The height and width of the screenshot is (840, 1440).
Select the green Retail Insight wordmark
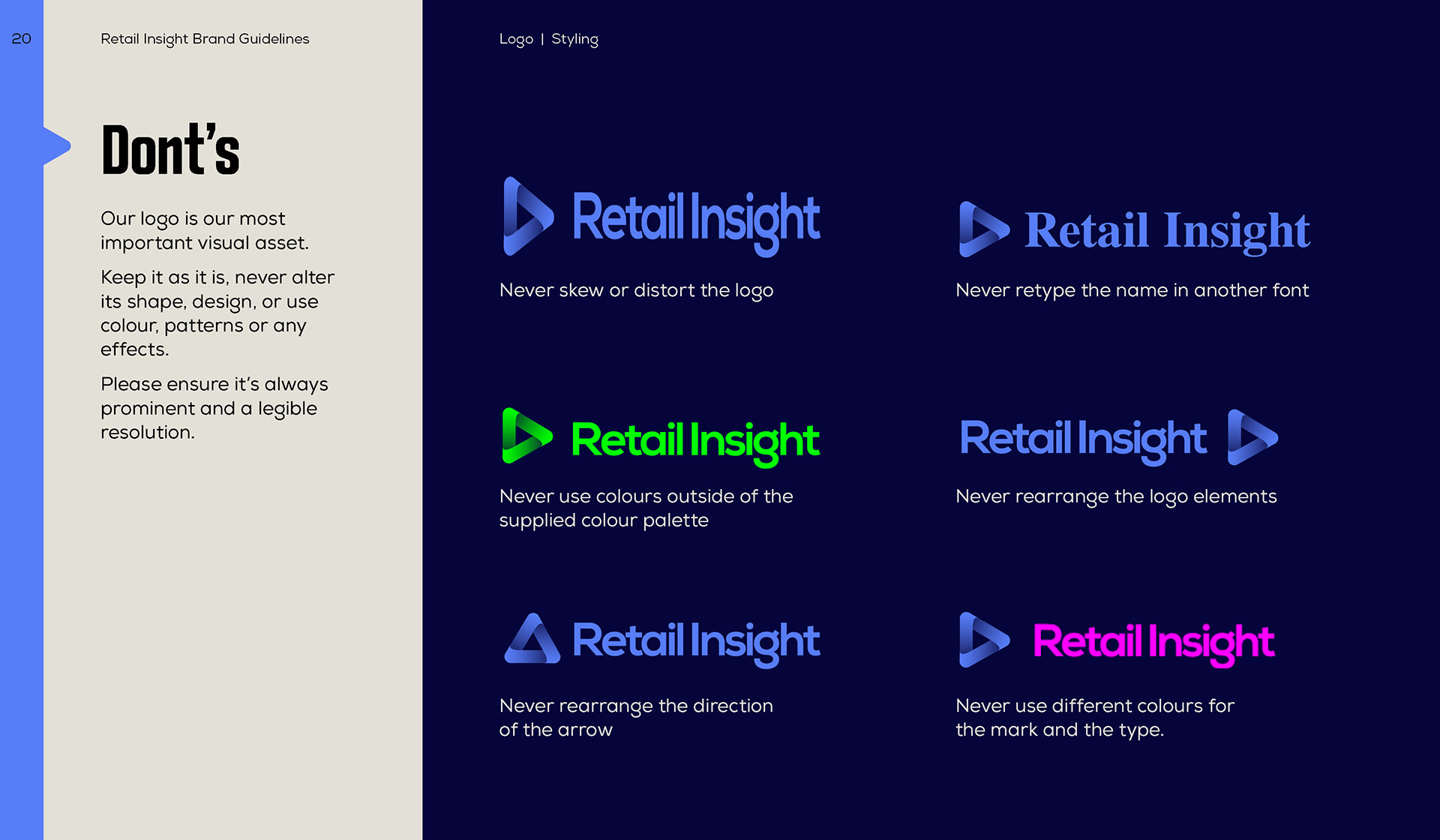point(694,440)
